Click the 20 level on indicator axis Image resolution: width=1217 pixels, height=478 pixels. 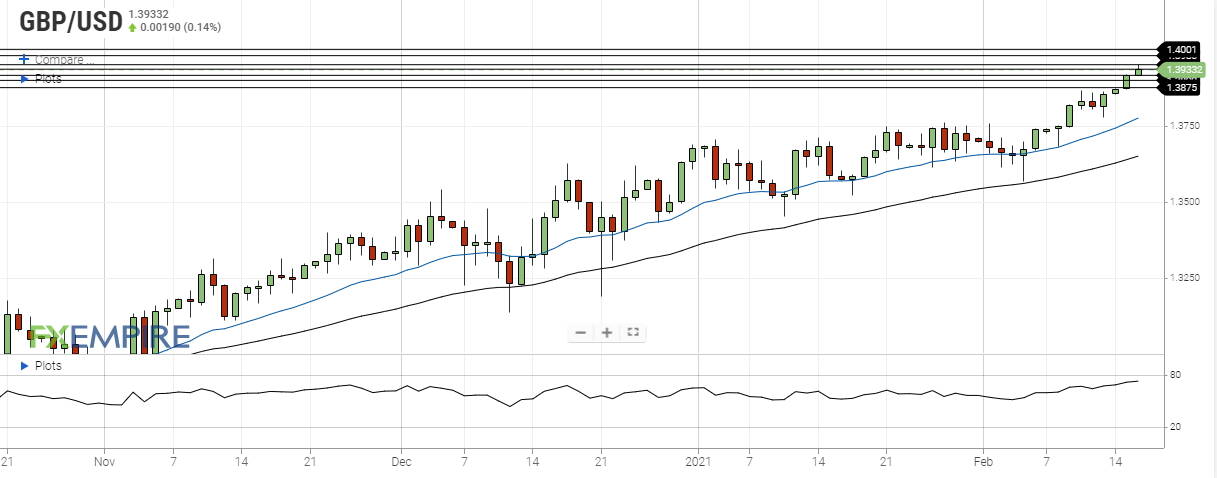pos(1175,427)
